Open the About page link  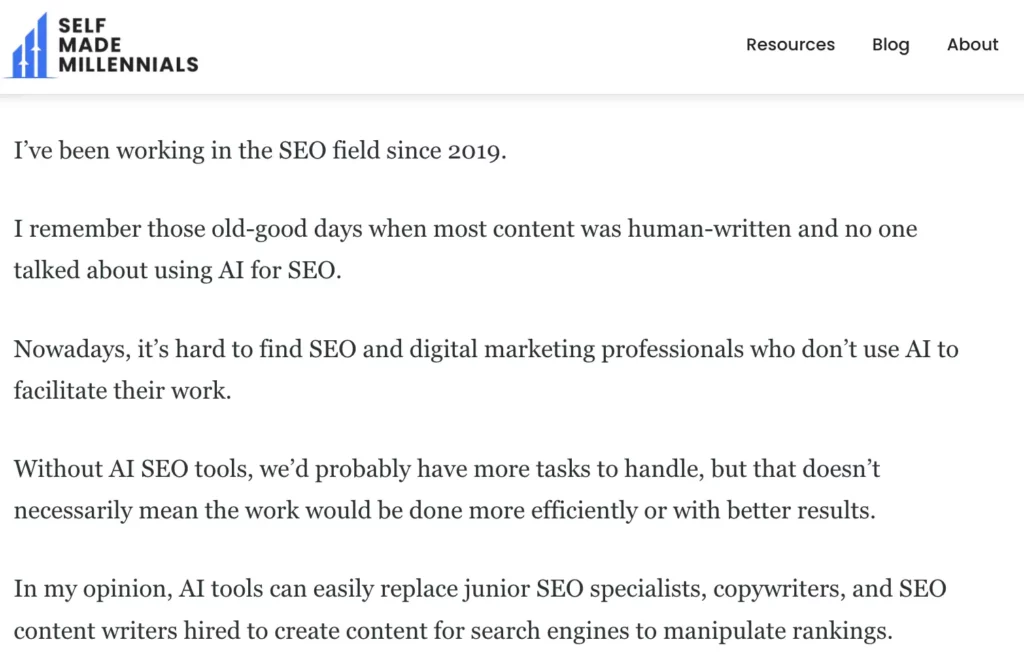click(972, 45)
